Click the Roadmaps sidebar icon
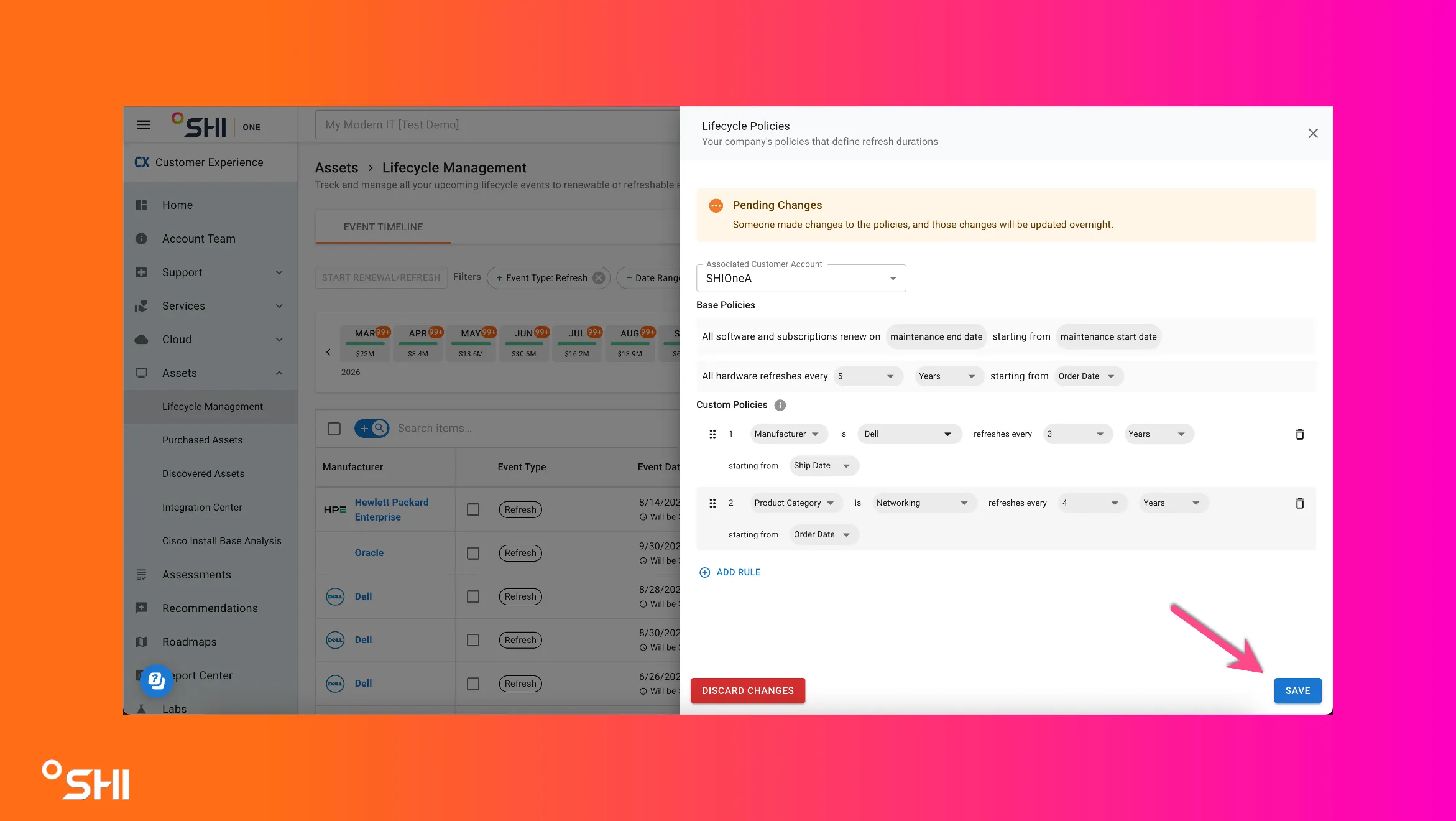This screenshot has width=1456, height=821. click(142, 642)
